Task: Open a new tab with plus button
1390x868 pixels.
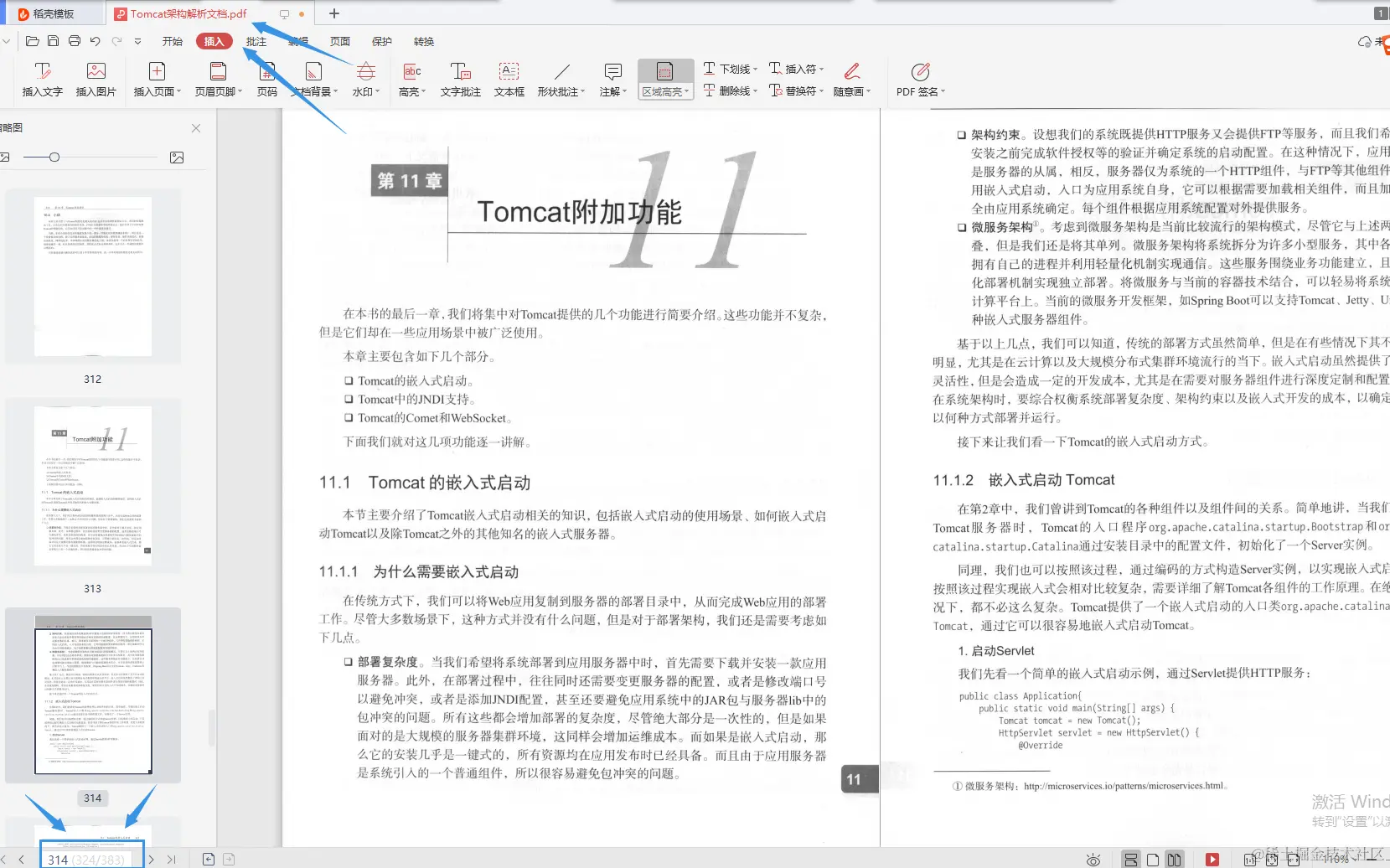Action: (x=334, y=13)
